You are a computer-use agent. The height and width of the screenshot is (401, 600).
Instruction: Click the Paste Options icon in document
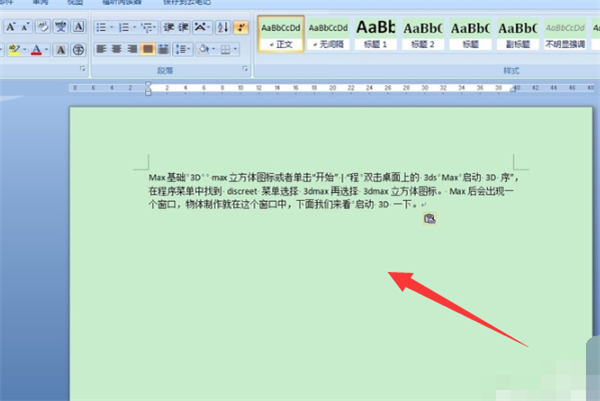click(429, 219)
